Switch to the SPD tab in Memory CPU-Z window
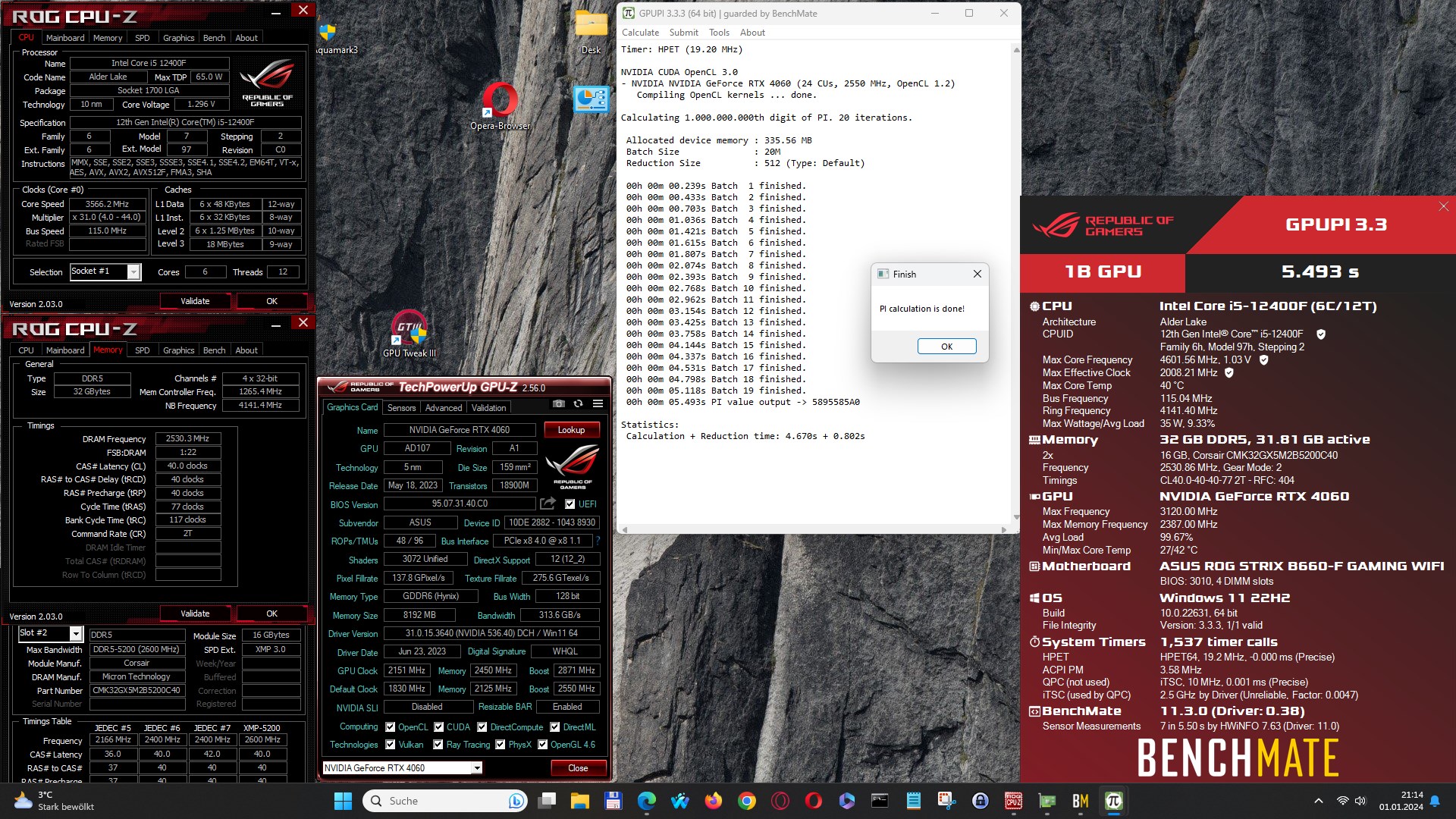Image resolution: width=1456 pixels, height=819 pixels. 142,350
